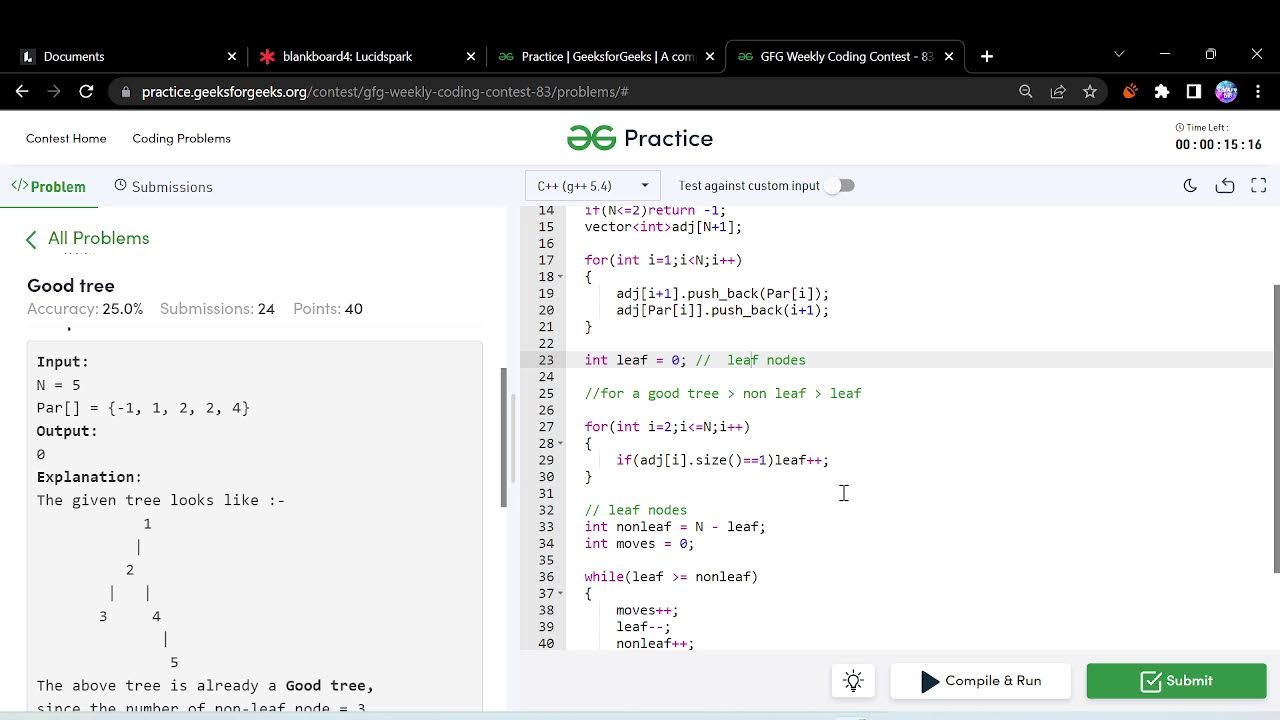
Task: Open the profile avatar icon
Action: pos(1226,91)
